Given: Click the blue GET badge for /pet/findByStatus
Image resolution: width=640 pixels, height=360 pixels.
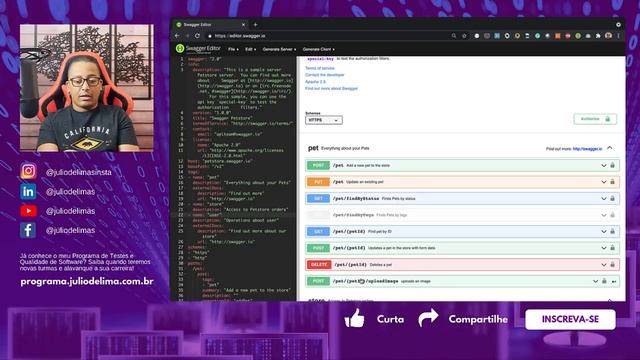Looking at the screenshot, I should pos(318,198).
